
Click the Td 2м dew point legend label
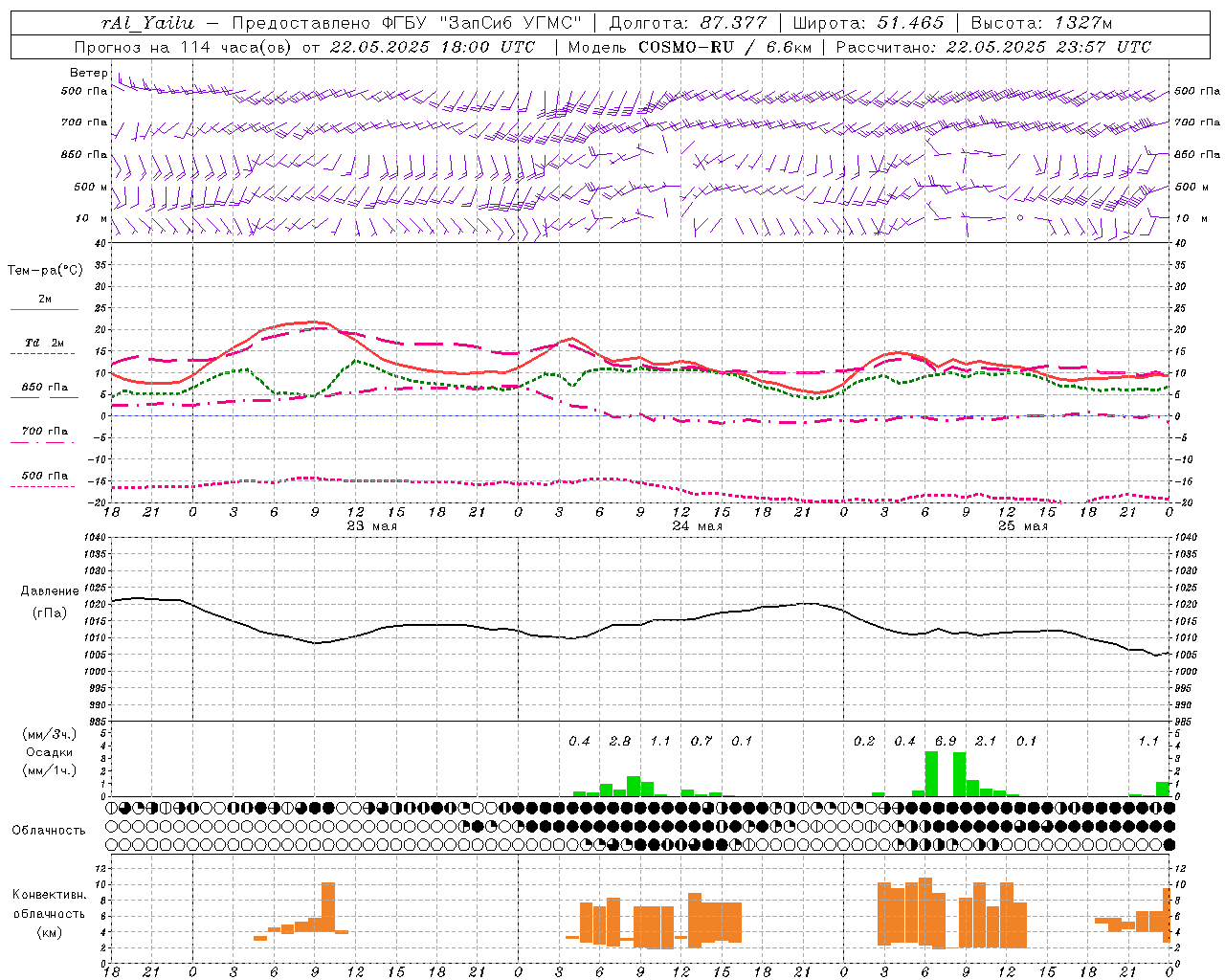point(44,343)
